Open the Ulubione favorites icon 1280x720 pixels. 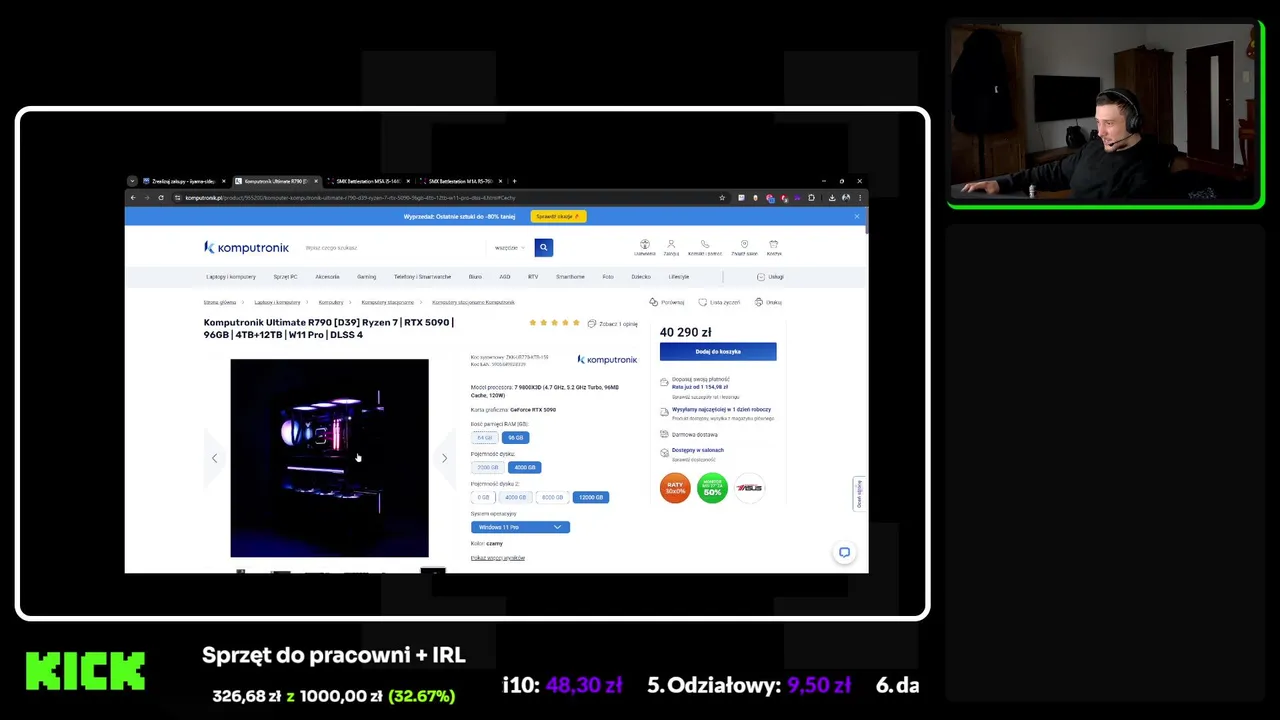tap(644, 247)
